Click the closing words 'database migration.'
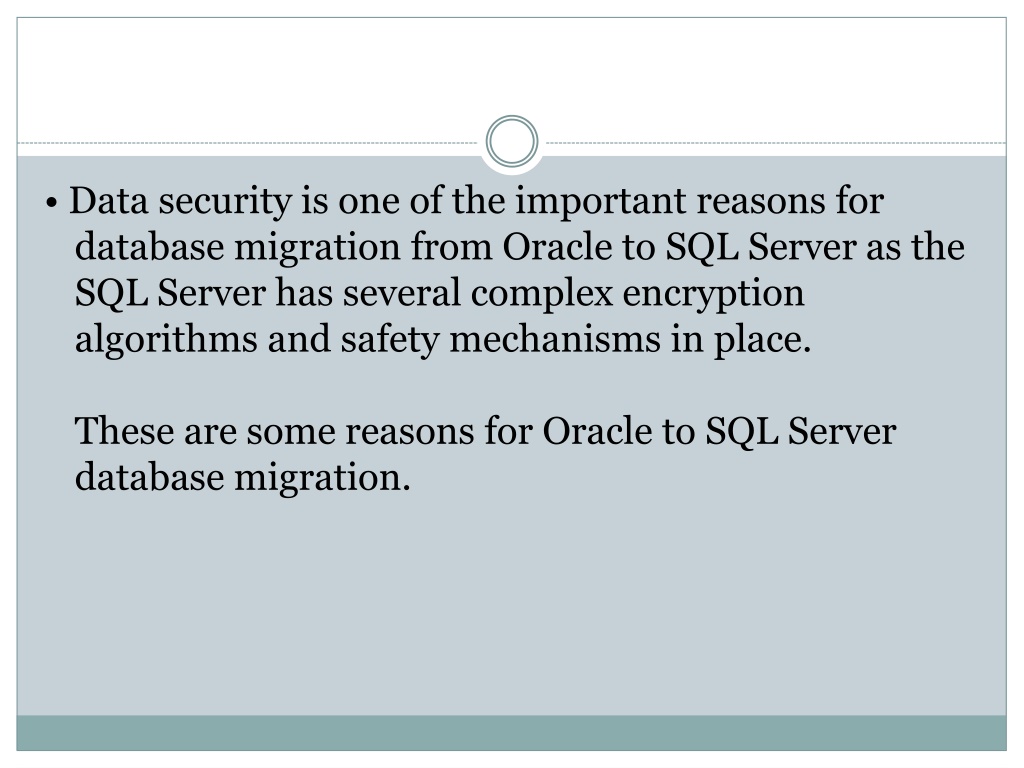The height and width of the screenshot is (768, 1024). coord(242,479)
